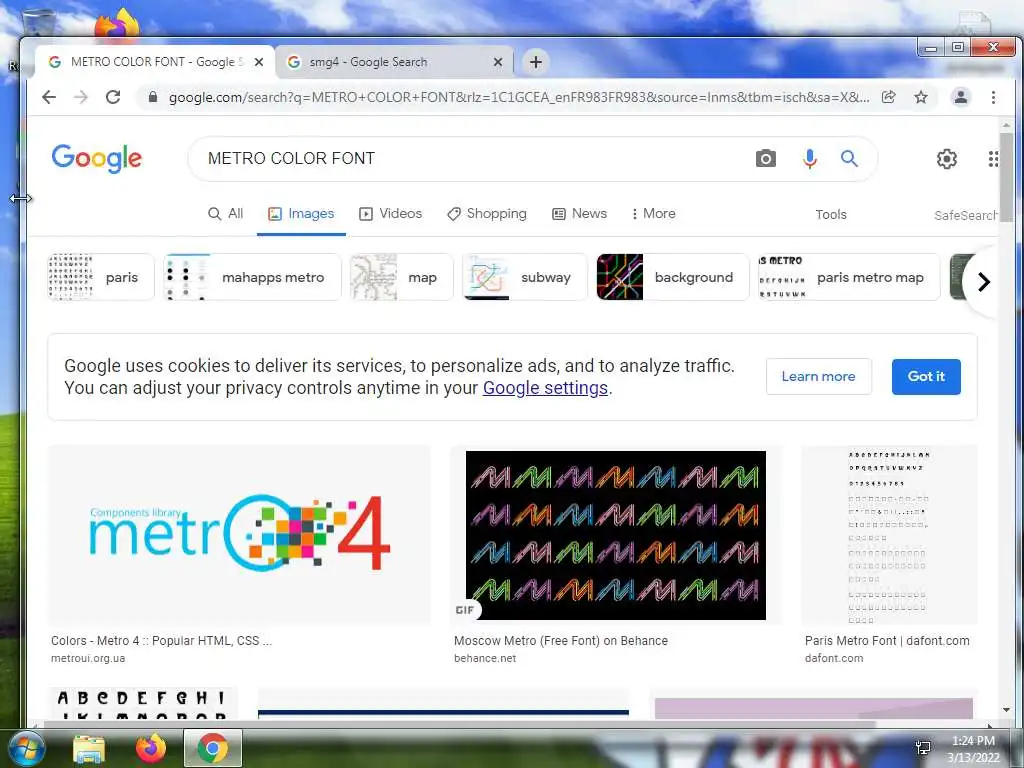1024x768 pixels.
Task: Open the Google settings link
Action: (545, 388)
